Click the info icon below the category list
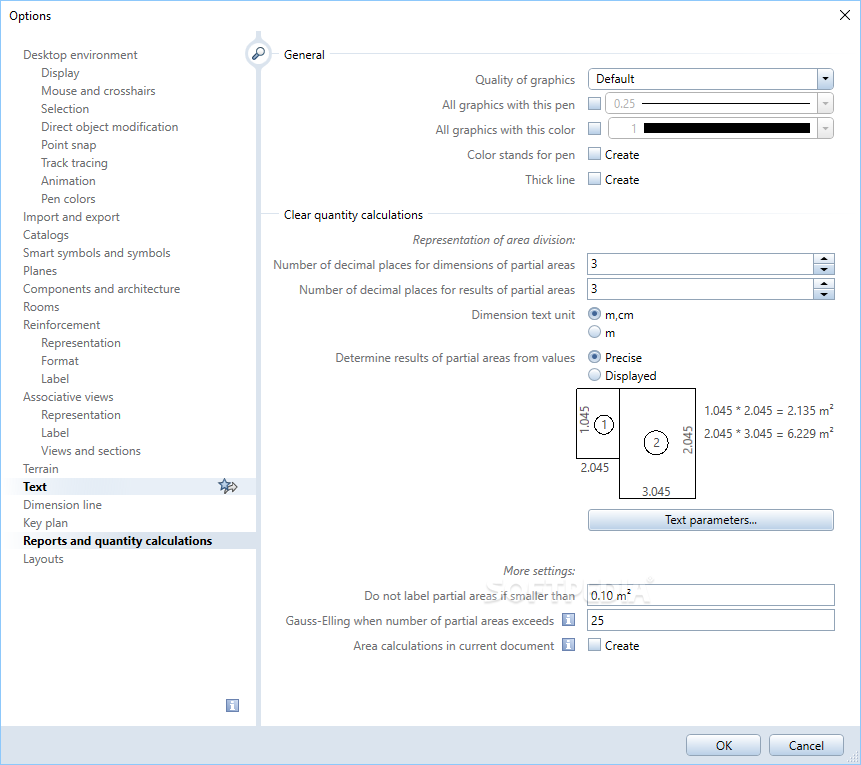The image size is (861, 765). (232, 705)
